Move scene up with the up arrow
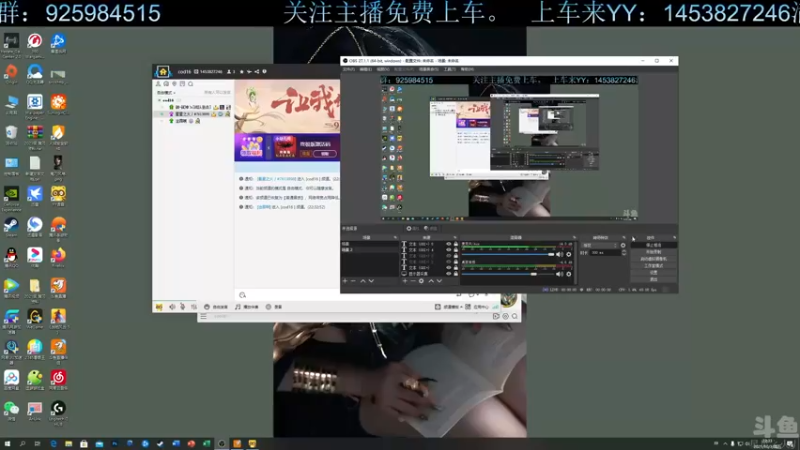 [x=363, y=281]
